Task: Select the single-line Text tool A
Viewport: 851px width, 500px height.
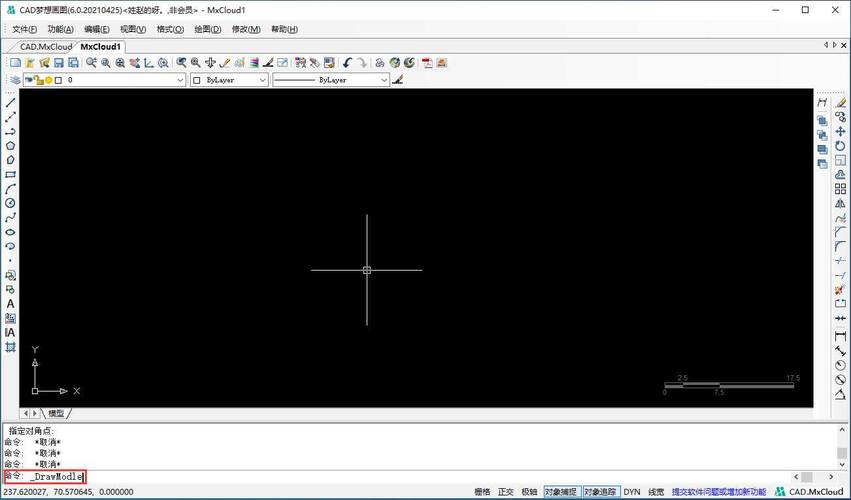Action: (10, 304)
